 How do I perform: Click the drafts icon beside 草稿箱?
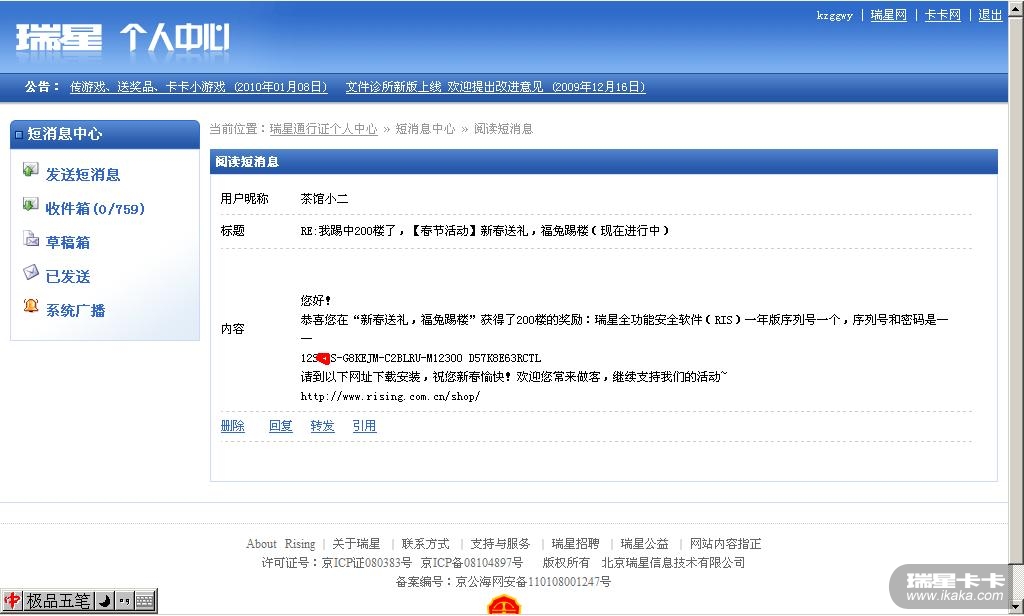pyautogui.click(x=31, y=238)
